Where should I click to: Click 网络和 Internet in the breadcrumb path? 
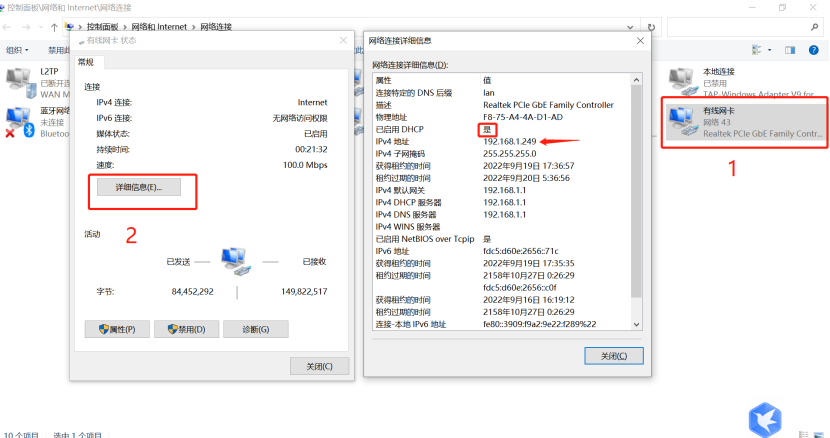[159, 27]
